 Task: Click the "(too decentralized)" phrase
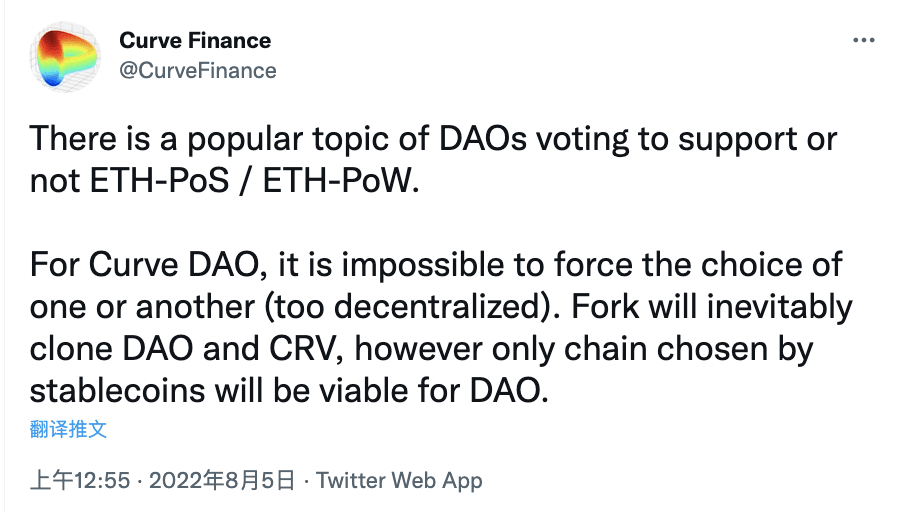click(x=412, y=307)
